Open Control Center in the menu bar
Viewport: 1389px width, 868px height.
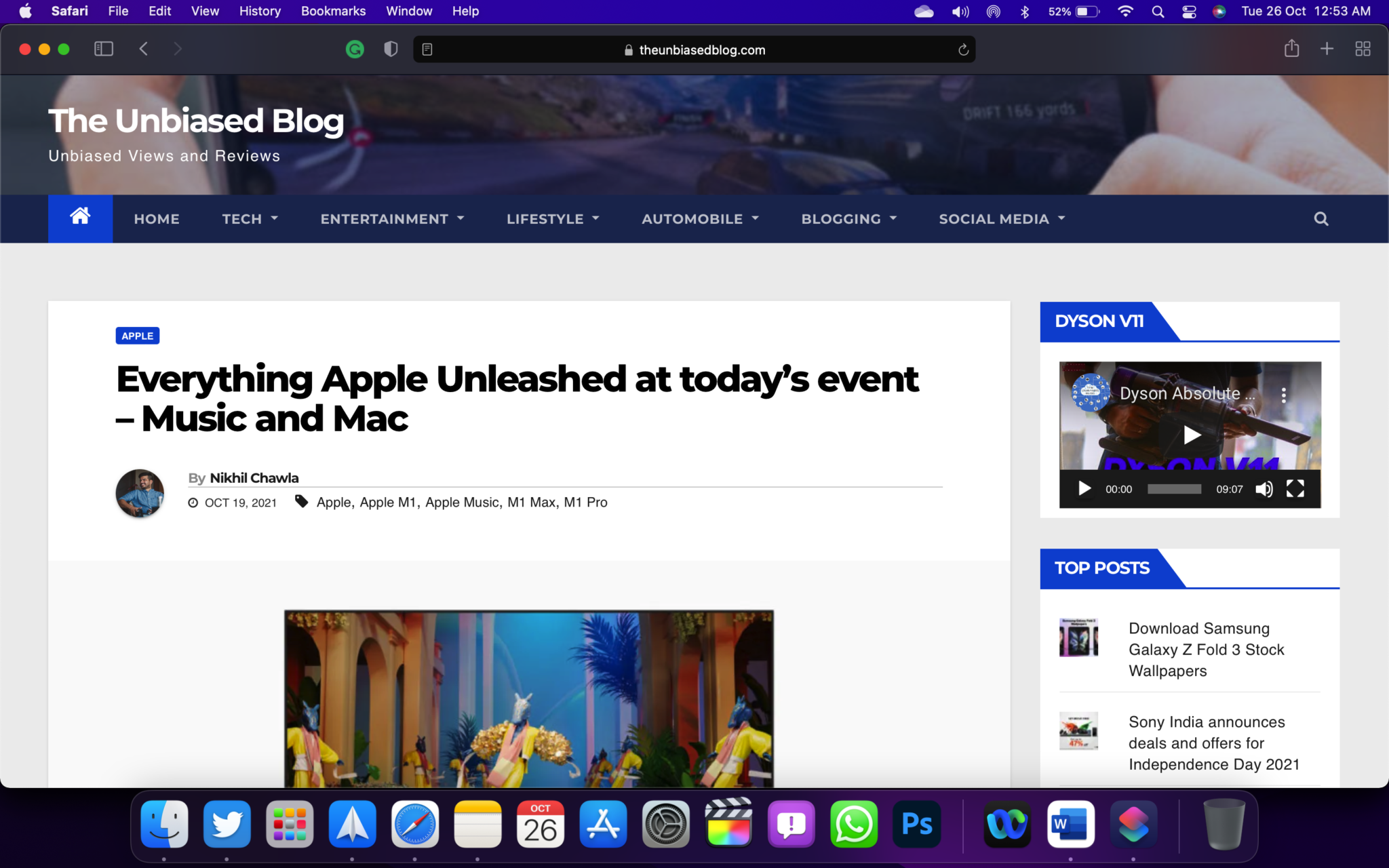tap(1189, 12)
